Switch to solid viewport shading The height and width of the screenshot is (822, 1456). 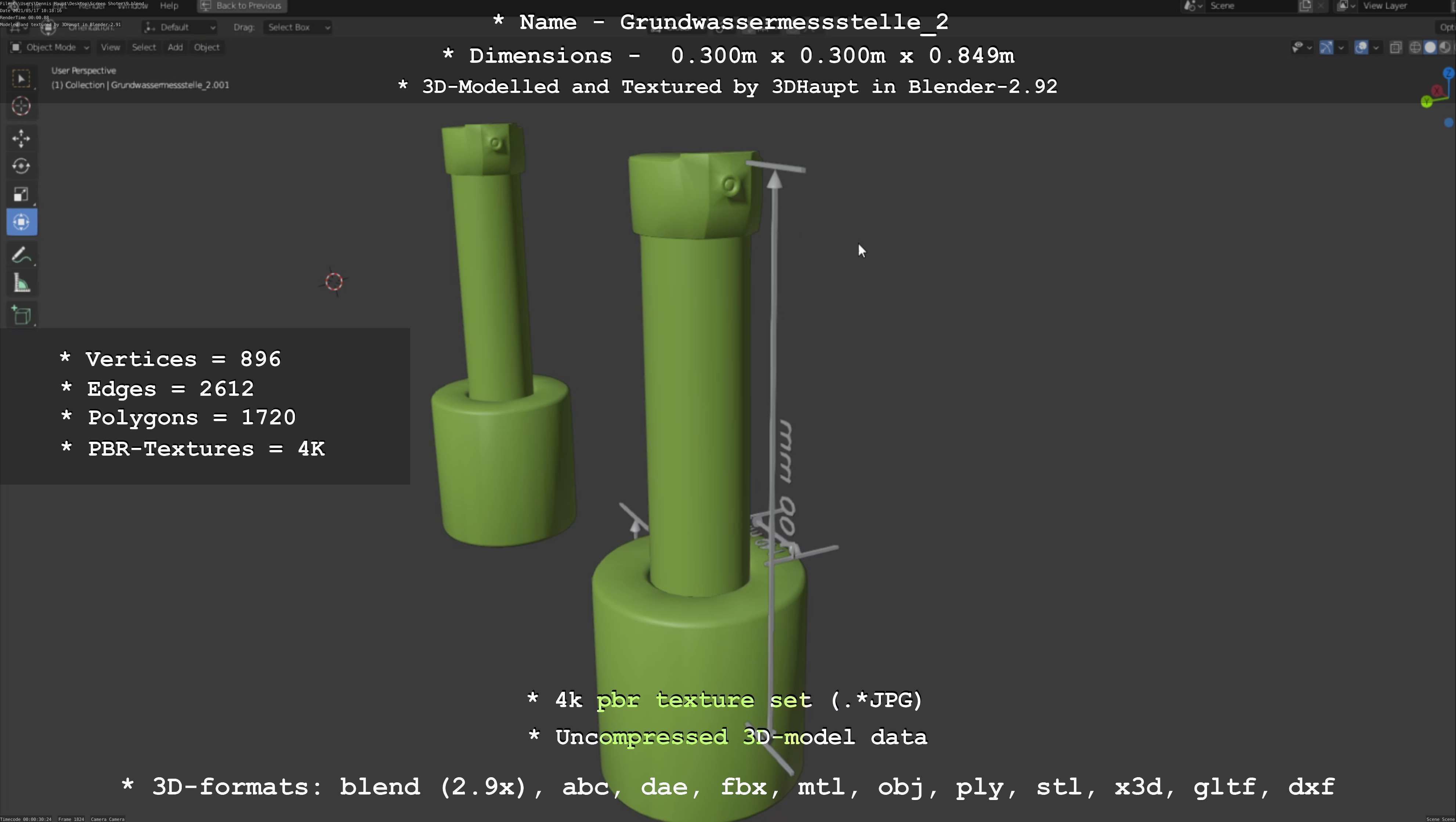[1430, 47]
